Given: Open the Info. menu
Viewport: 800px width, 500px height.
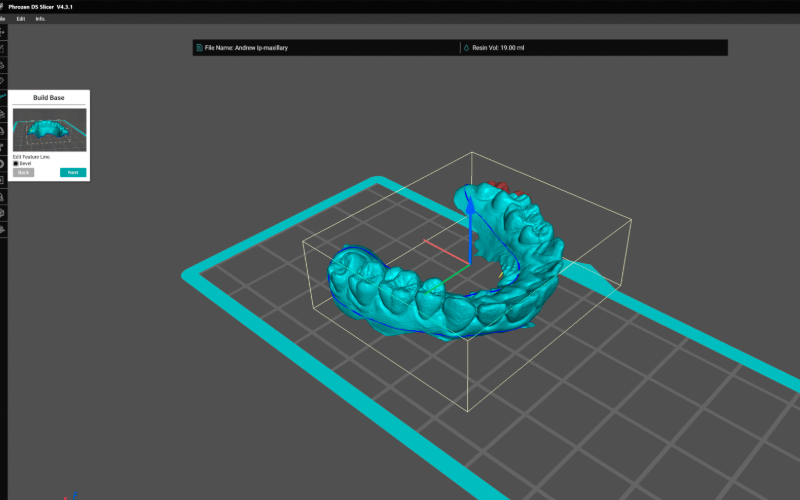Looking at the screenshot, I should point(40,19).
